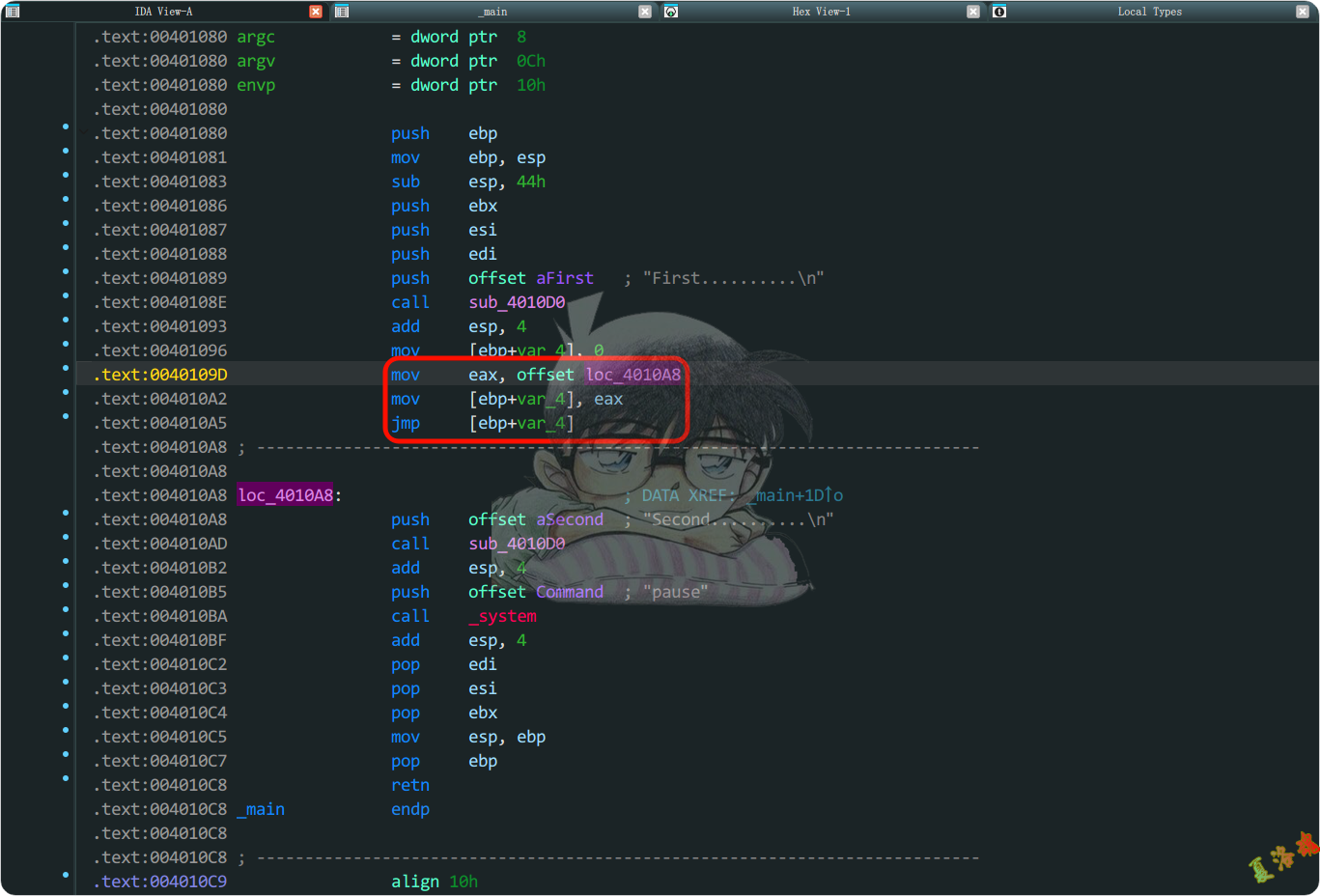Close the IDA View-A tab

point(316,12)
